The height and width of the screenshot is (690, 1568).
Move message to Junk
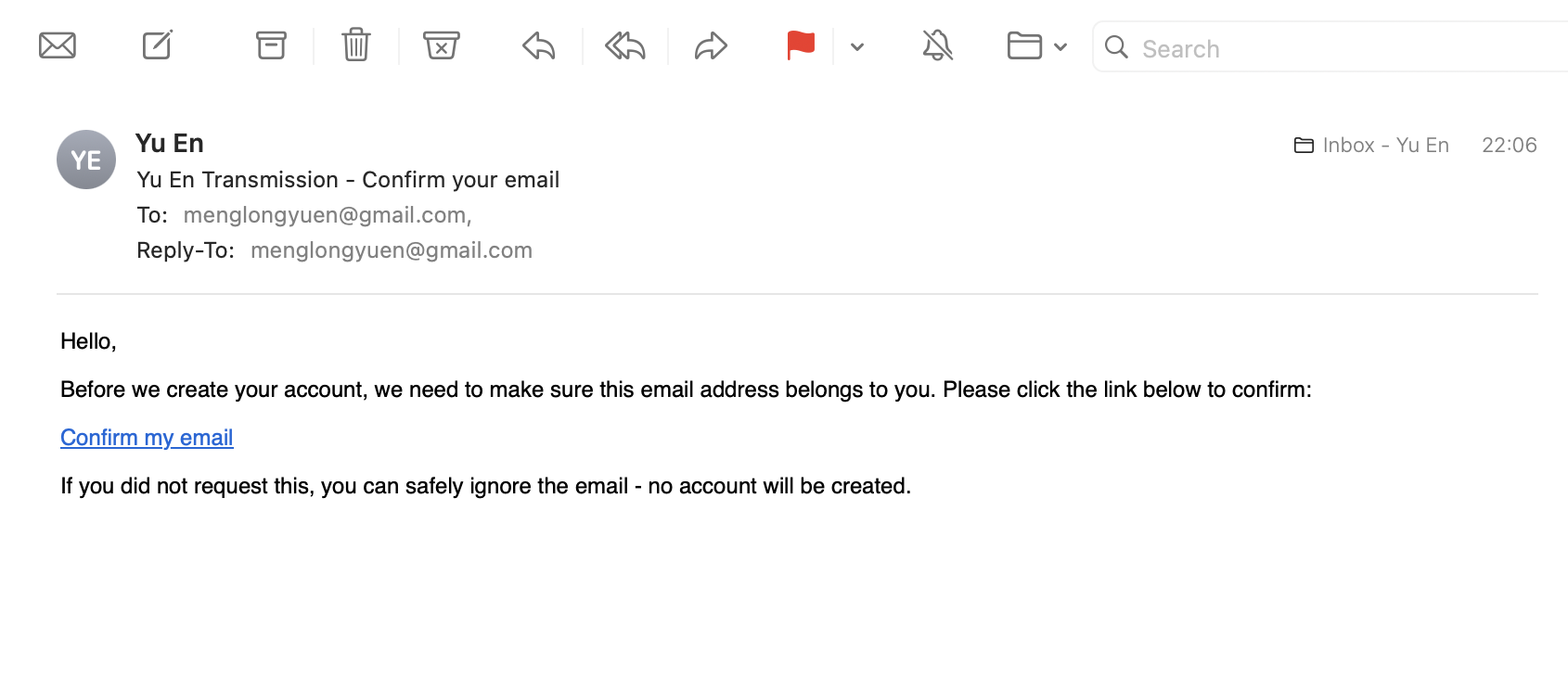[x=442, y=45]
